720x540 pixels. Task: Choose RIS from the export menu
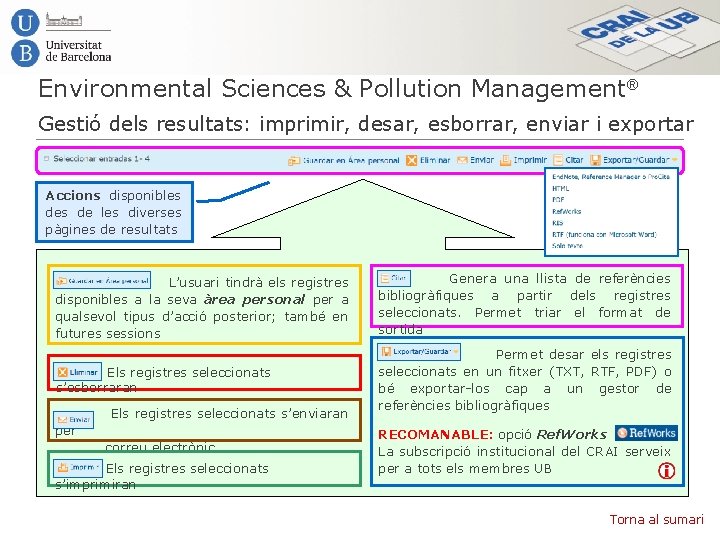point(557,223)
